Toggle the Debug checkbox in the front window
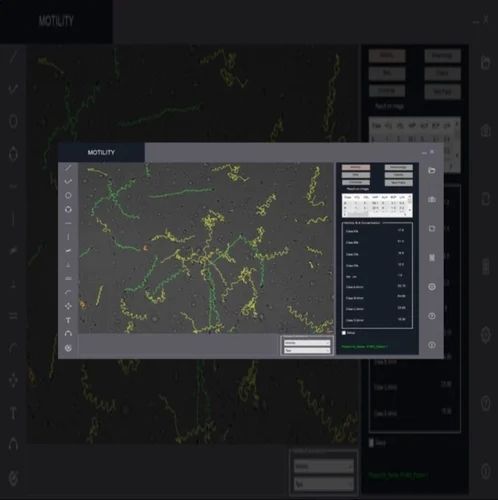498x500 pixels. [344, 333]
